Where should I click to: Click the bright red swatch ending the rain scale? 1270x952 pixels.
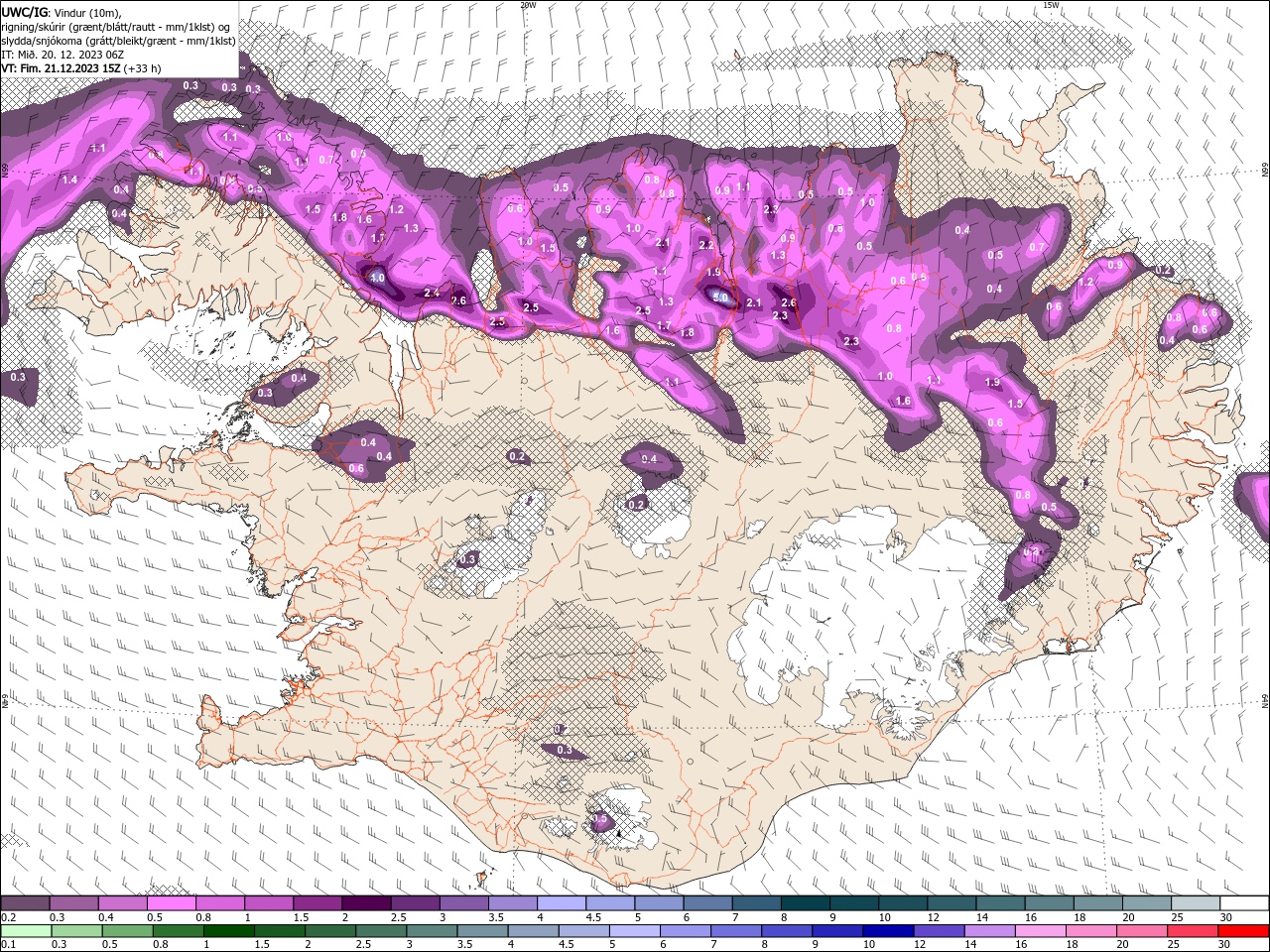(1242, 930)
